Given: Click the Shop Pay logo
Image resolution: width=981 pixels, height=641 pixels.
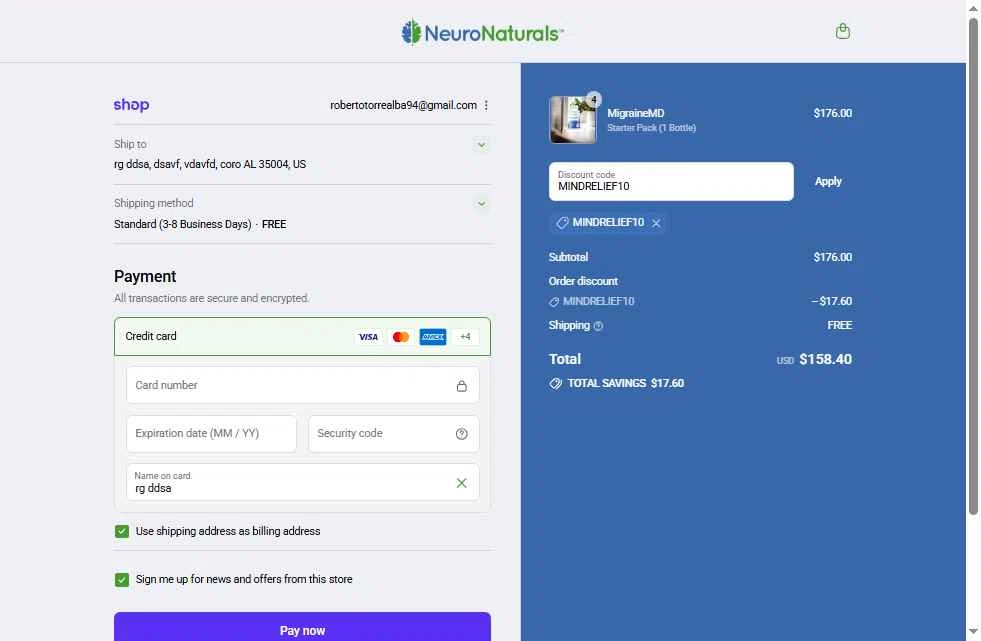Looking at the screenshot, I should (131, 105).
